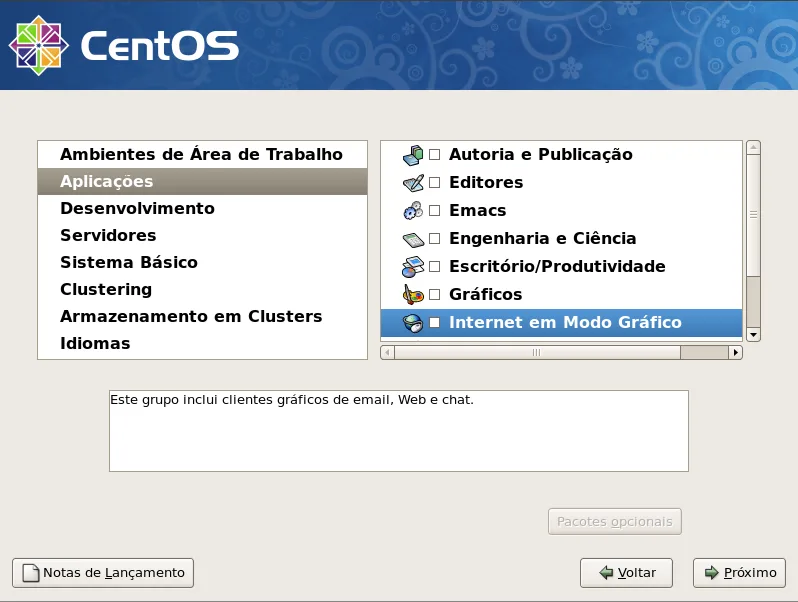Choose the Idiomas category
The image size is (798, 602).
[x=203, y=343]
